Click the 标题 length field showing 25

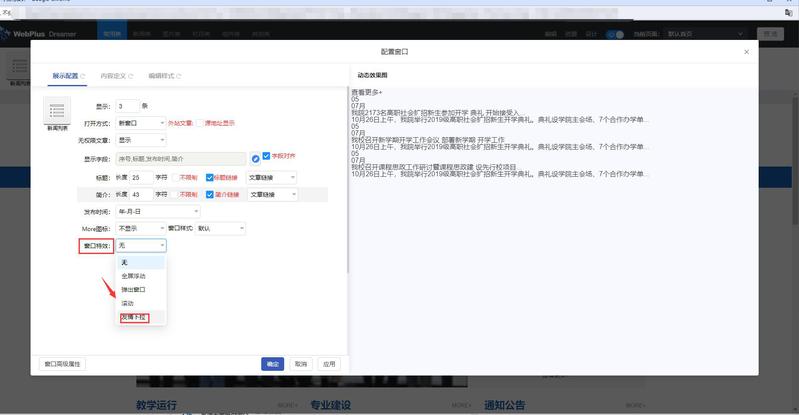tap(141, 177)
